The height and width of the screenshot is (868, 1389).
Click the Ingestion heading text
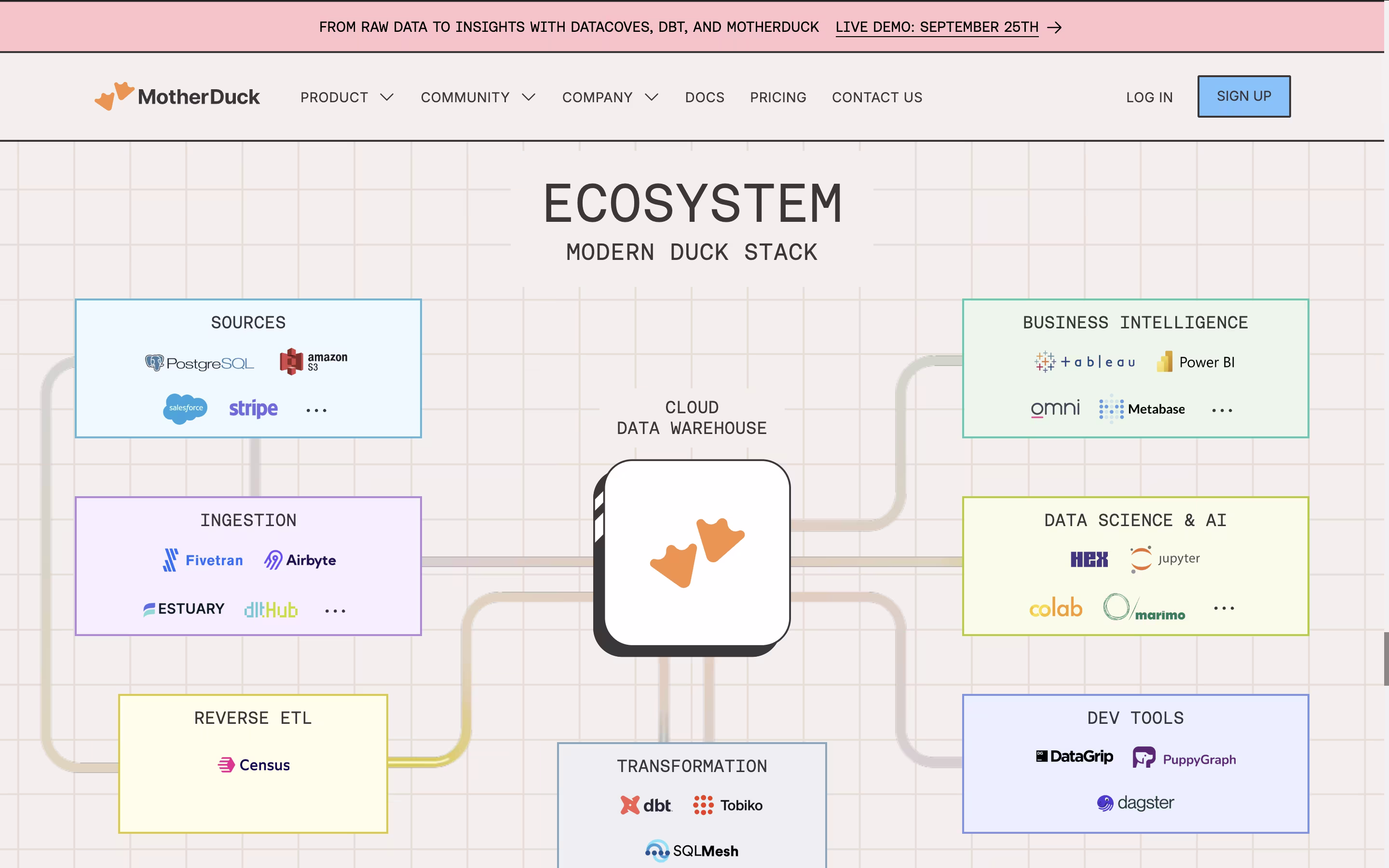click(248, 520)
